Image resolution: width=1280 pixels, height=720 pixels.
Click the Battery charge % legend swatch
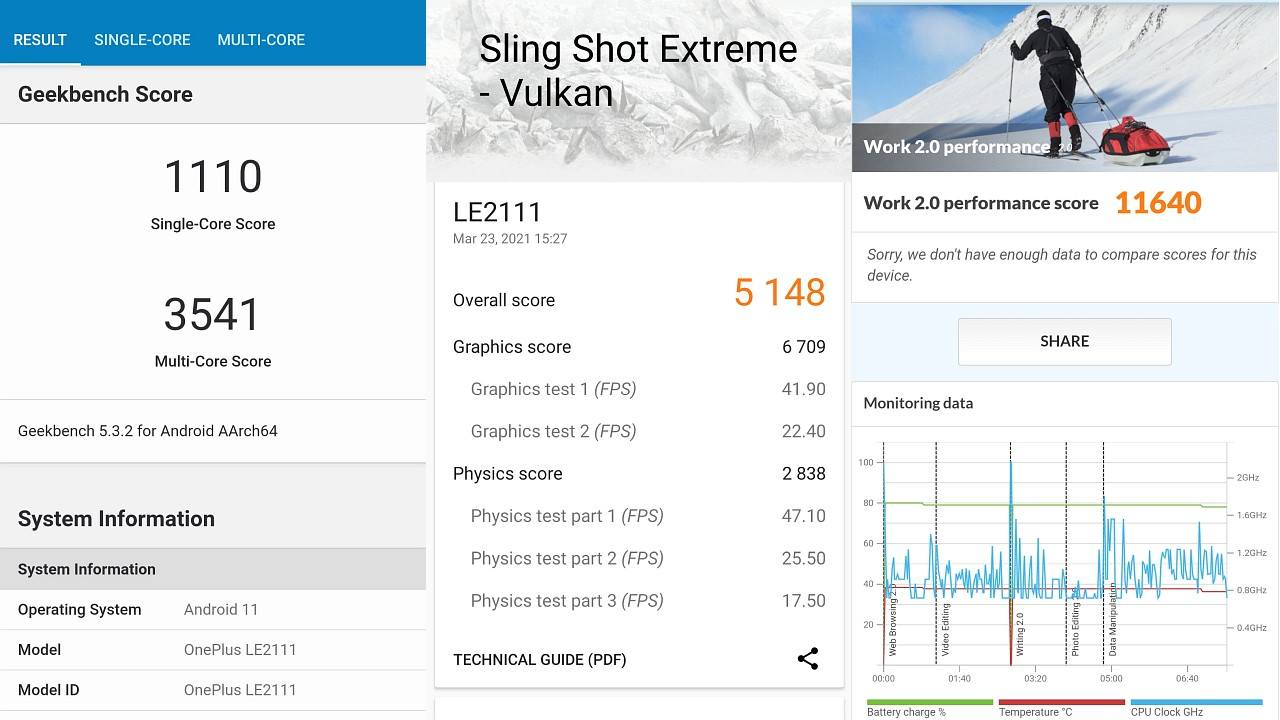click(x=930, y=702)
